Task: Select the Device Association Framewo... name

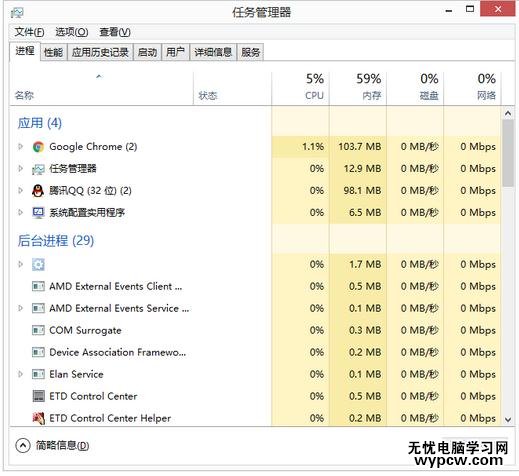Action: click(x=118, y=352)
